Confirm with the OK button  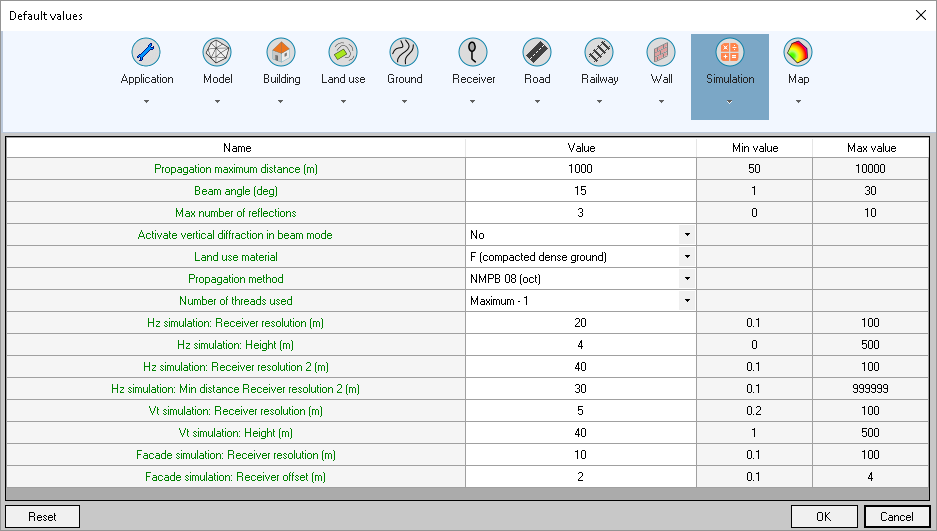coord(824,517)
